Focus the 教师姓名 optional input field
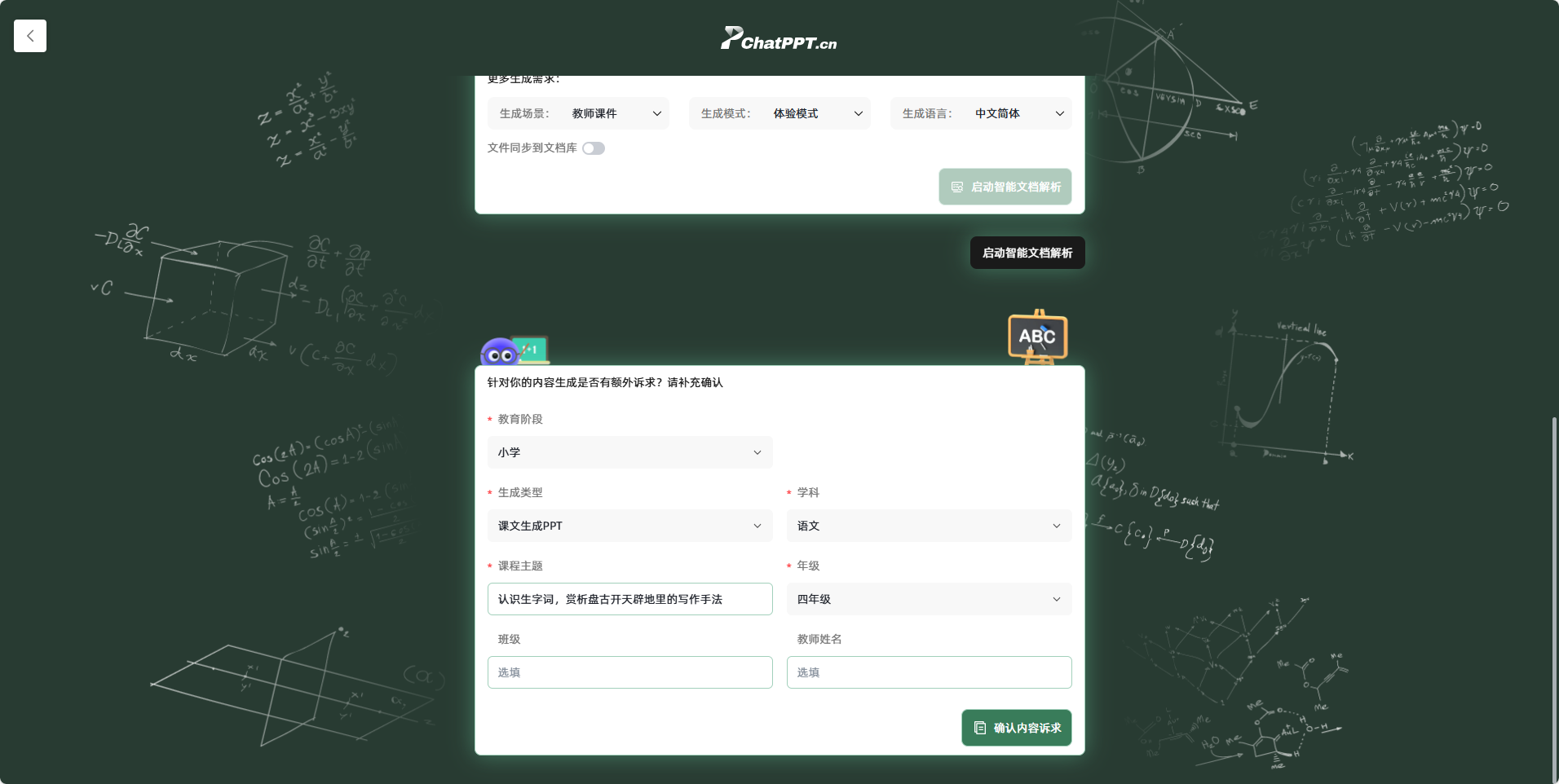 [x=929, y=672]
